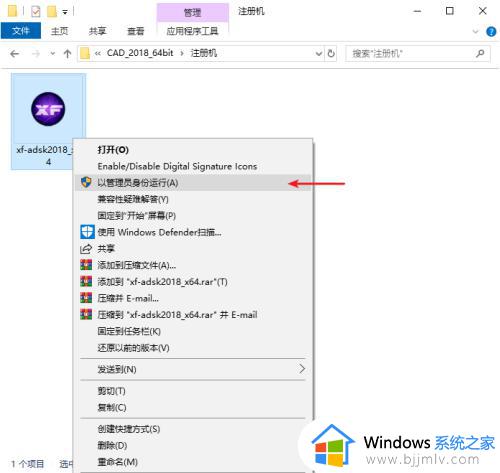Screen dimensions: 500x473
Task: Select 删除(D) in the context menu
Action: coord(193,446)
